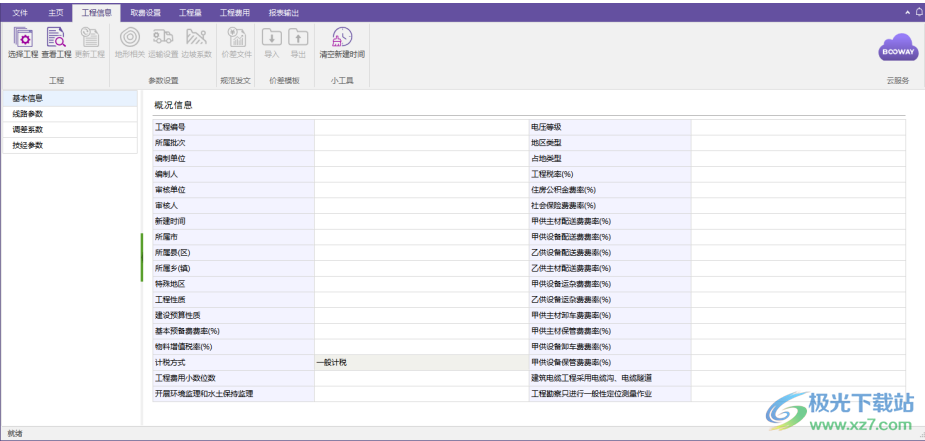The width and height of the screenshot is (925, 441).
Task: Click the value cell for 基本预备费费率(%)
Action: coord(421,331)
